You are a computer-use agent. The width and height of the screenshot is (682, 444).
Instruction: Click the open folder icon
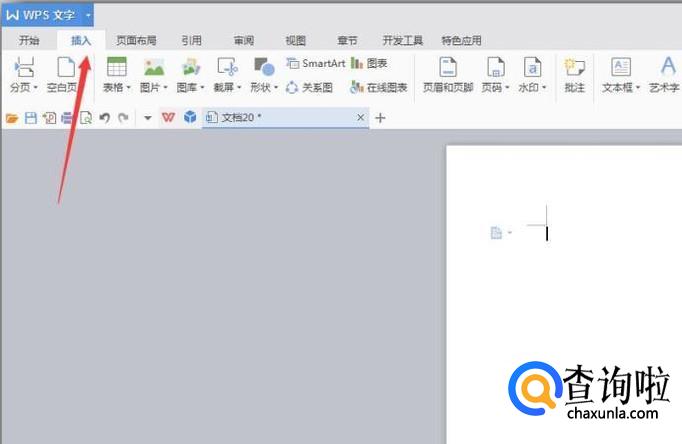(x=12, y=118)
